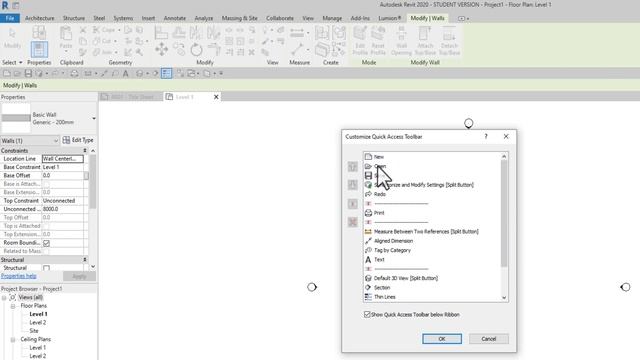Open the Properties palette button in ribbon

(x=39, y=49)
